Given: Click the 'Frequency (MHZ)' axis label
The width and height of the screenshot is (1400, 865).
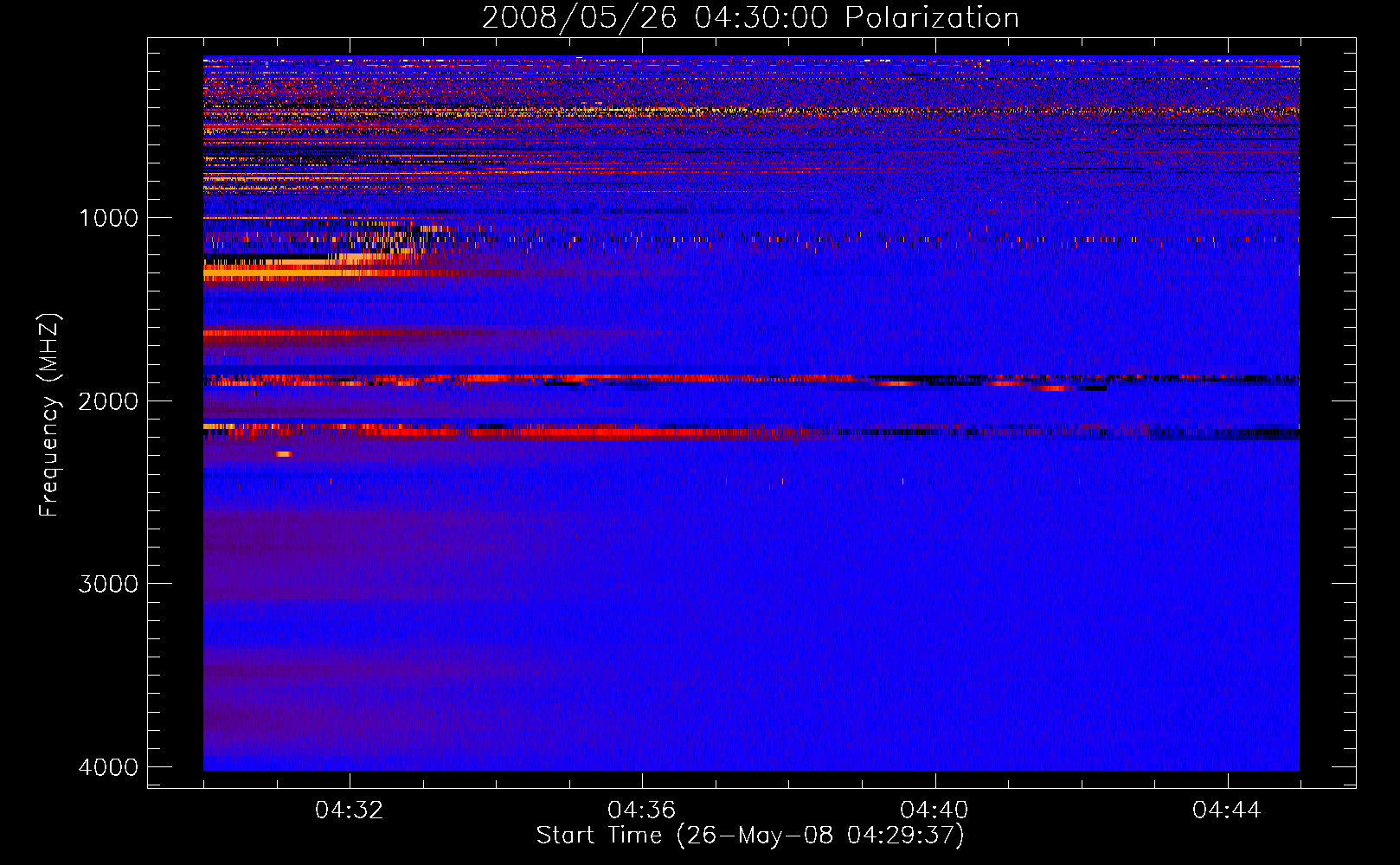Looking at the screenshot, I should pyautogui.click(x=49, y=415).
